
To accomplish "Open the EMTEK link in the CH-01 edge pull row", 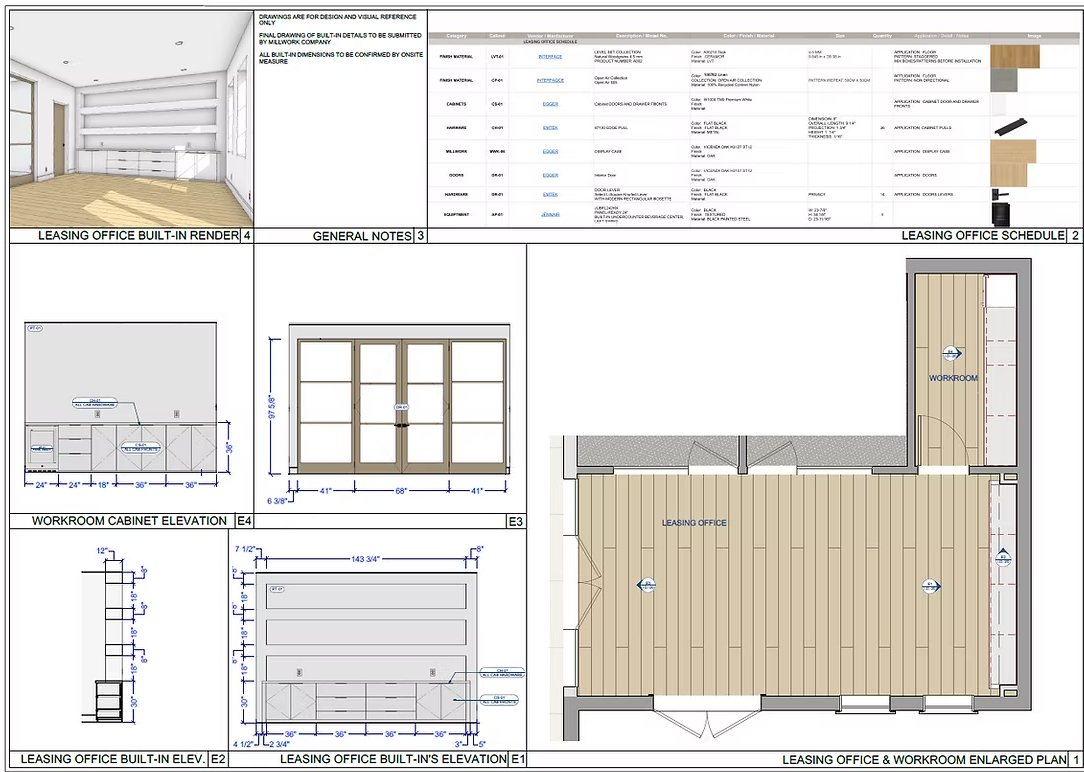I will tap(550, 128).
